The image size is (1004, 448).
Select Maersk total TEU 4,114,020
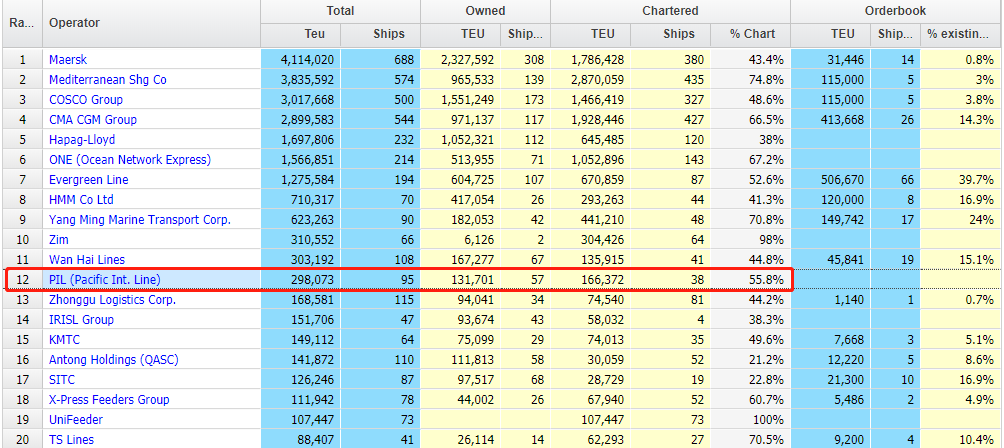tap(307, 60)
